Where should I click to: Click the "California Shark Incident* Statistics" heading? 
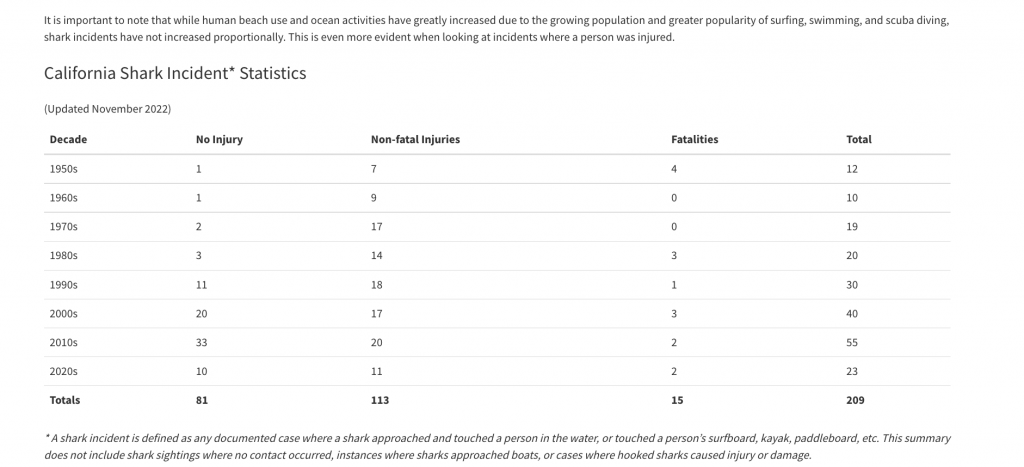(x=175, y=73)
